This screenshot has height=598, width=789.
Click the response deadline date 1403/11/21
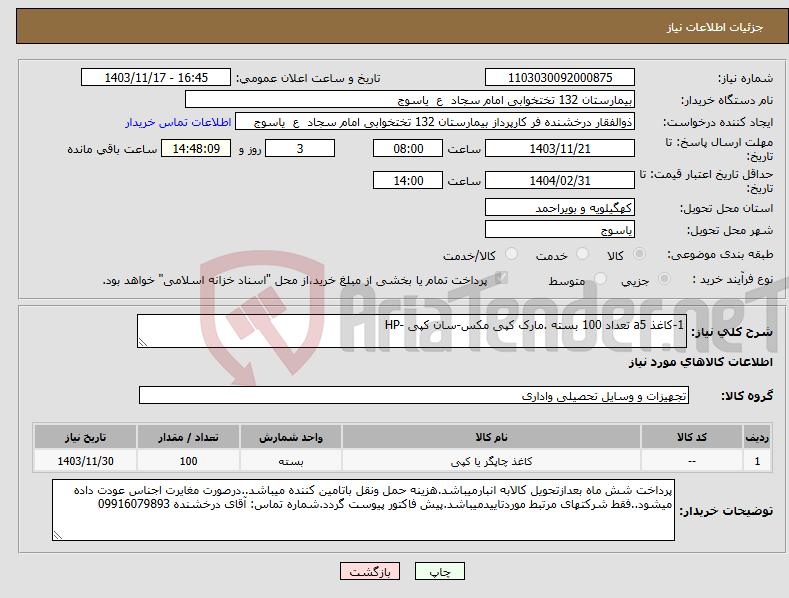560,148
